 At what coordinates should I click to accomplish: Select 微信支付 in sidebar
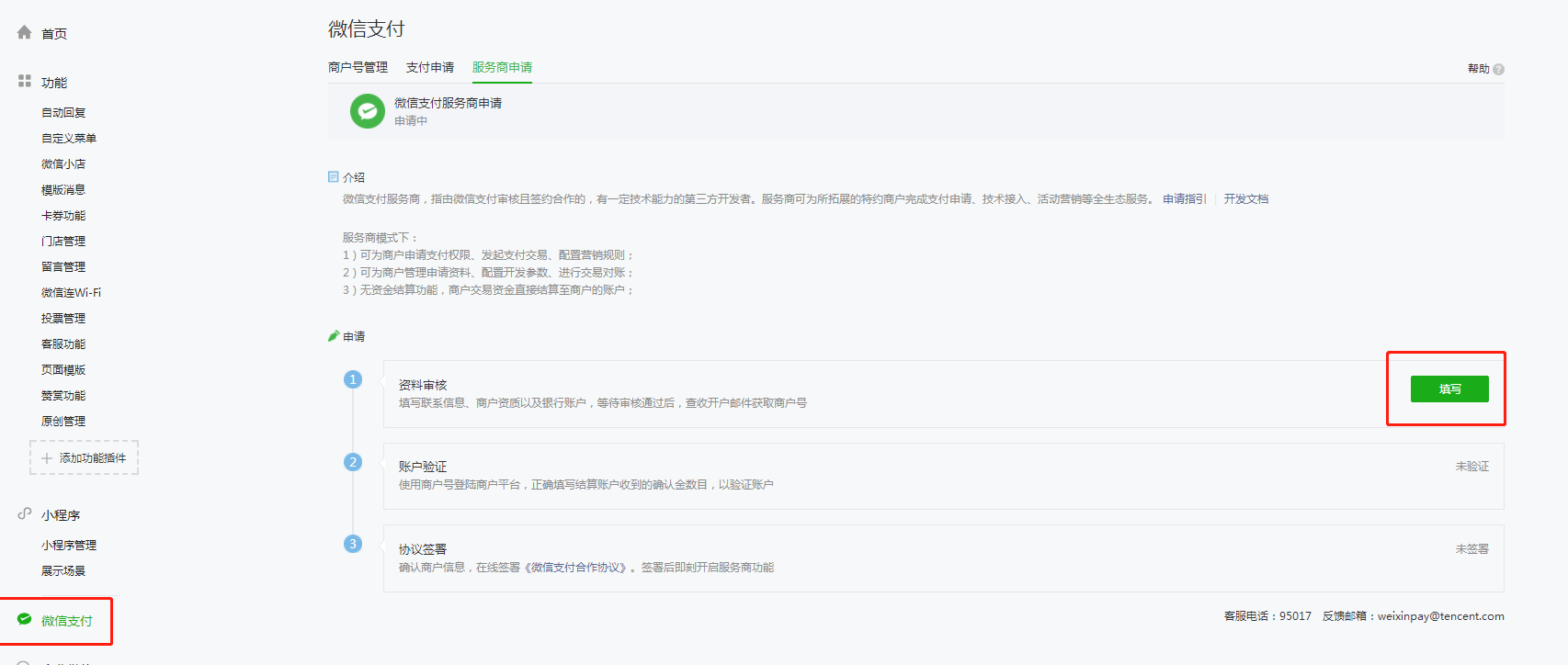pos(67,621)
